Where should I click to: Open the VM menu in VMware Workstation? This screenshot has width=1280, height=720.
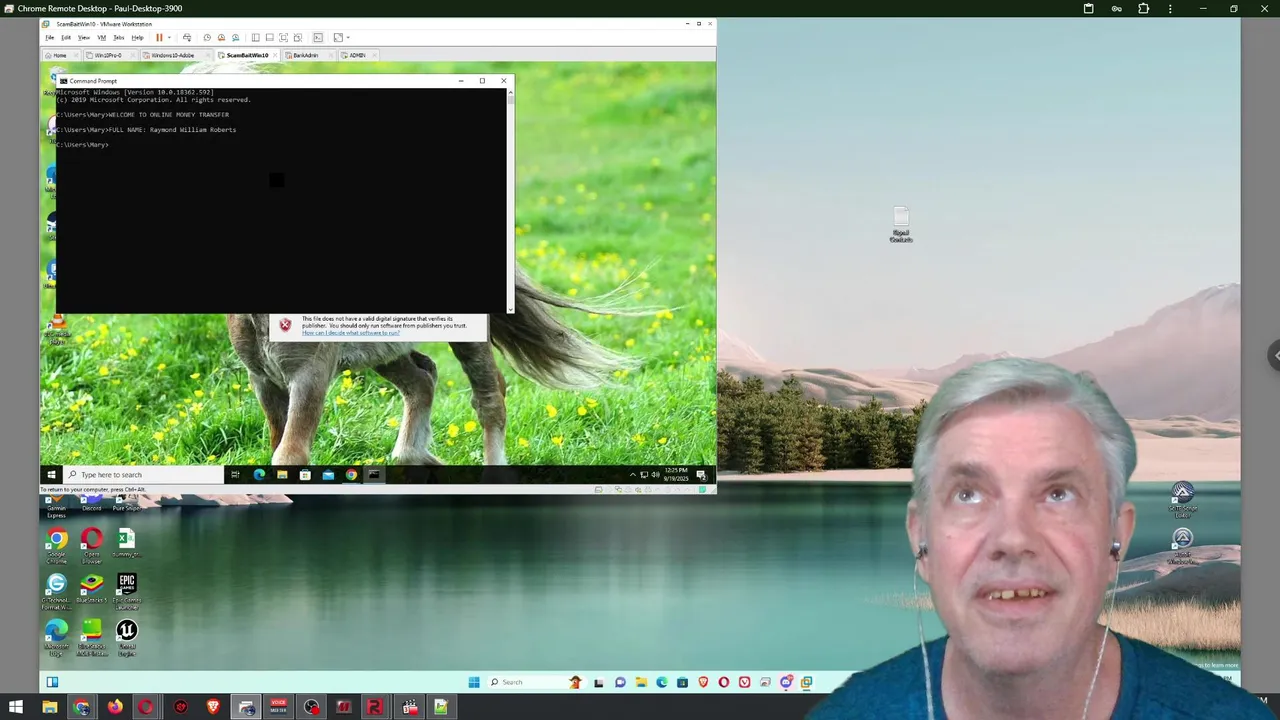(101, 38)
